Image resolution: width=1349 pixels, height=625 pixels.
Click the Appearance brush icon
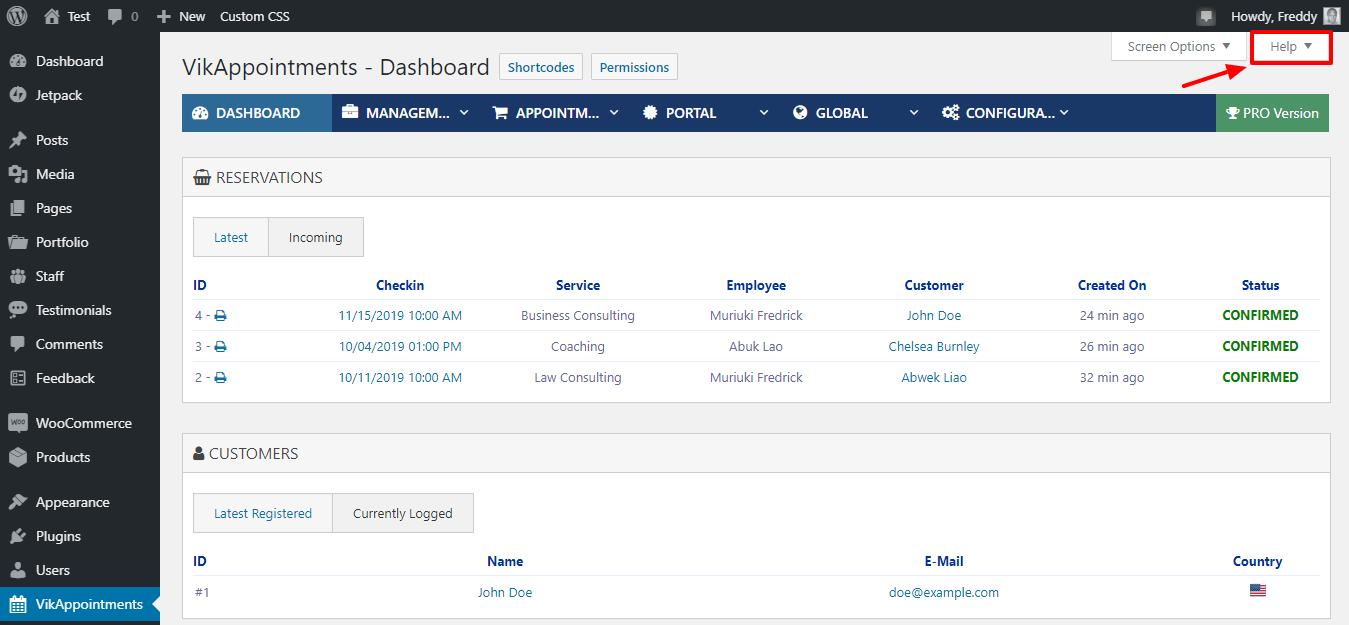pos(18,502)
